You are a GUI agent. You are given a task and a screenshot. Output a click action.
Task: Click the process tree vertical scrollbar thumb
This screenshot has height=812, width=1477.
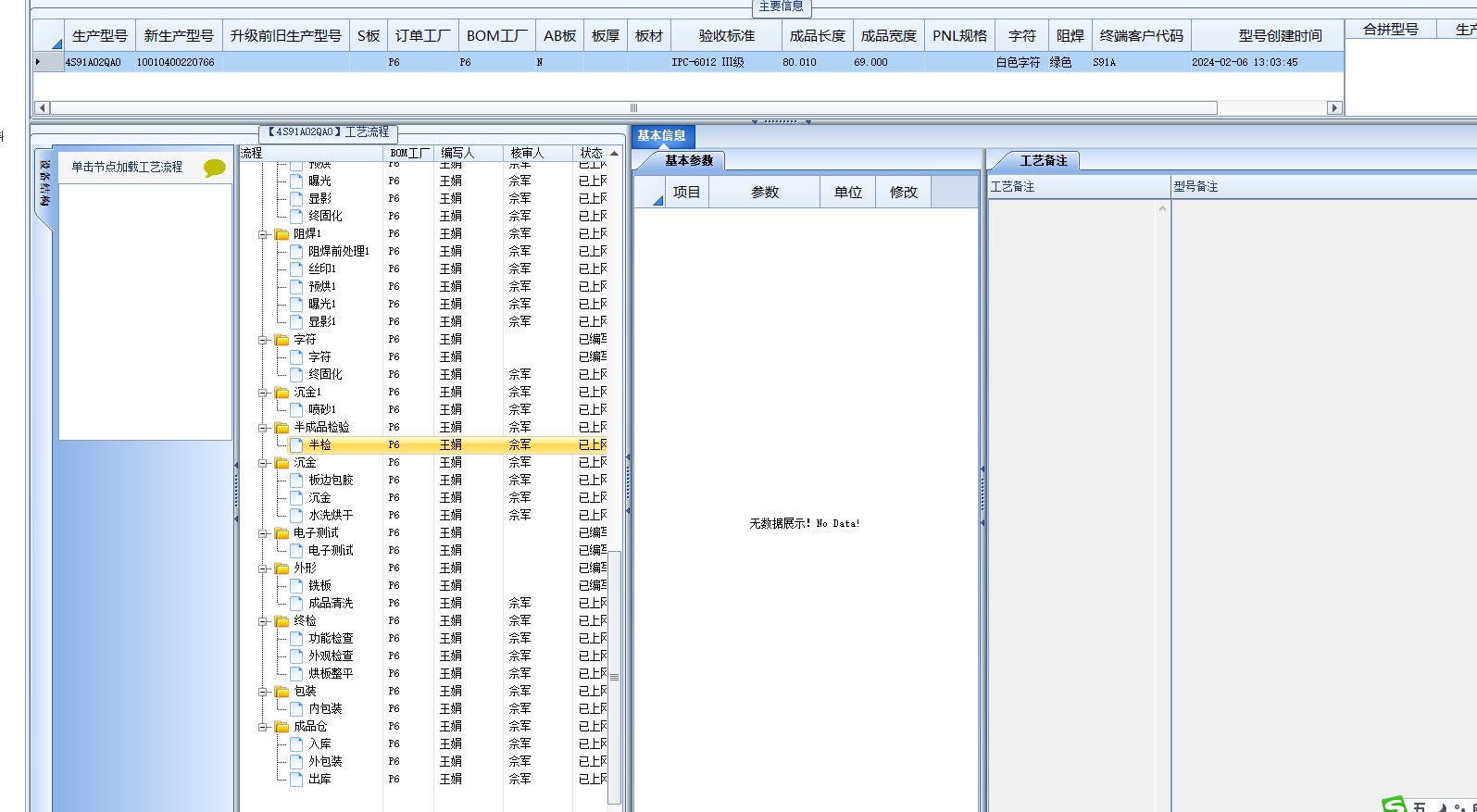pos(614,677)
